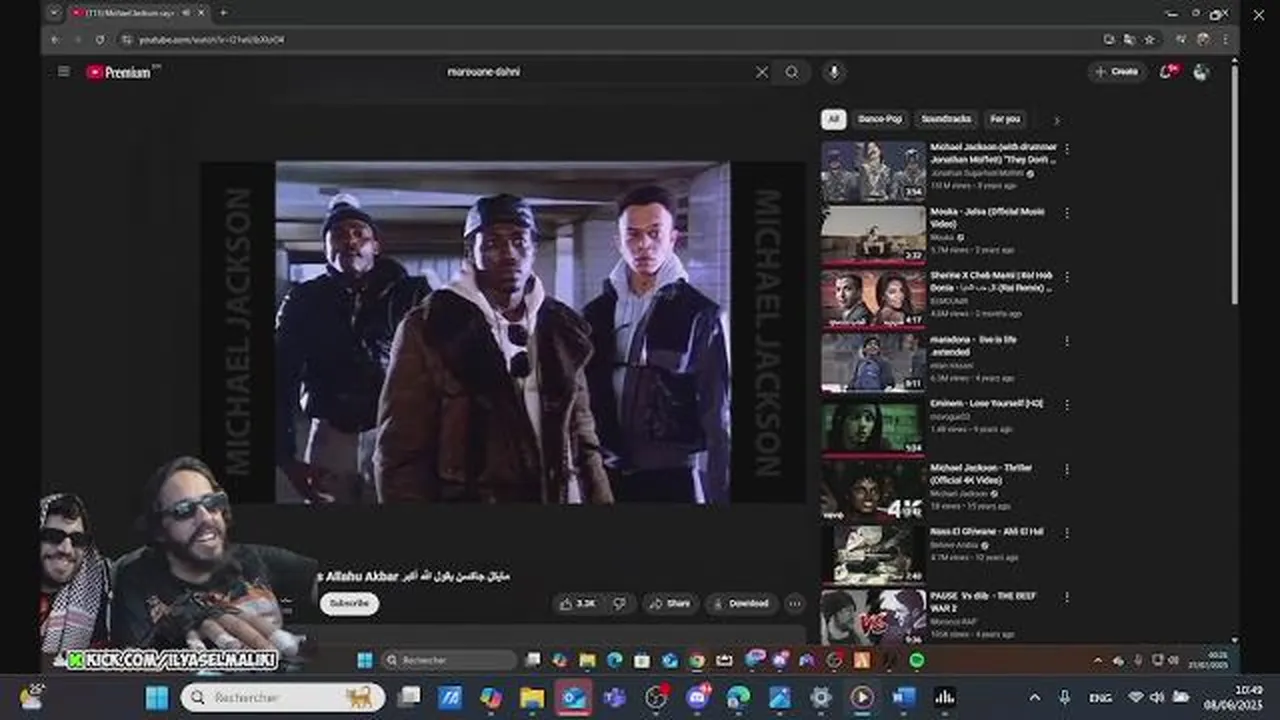Open Nass El Ghiwane video title
The width and height of the screenshot is (1280, 720).
(x=986, y=531)
